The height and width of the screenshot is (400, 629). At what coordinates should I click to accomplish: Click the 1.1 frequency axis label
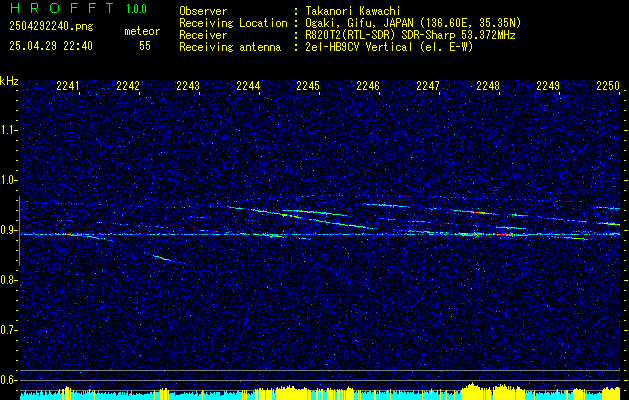pyautogui.click(x=8, y=130)
